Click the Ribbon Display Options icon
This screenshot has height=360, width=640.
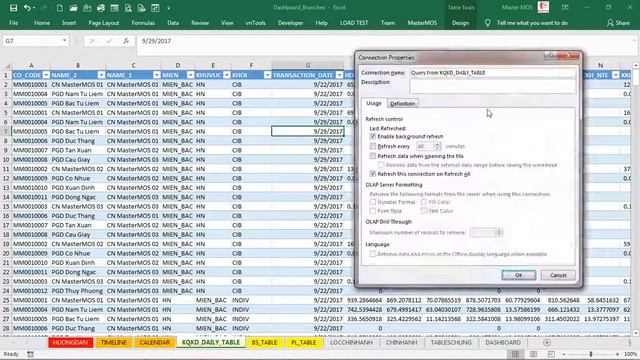click(x=565, y=7)
